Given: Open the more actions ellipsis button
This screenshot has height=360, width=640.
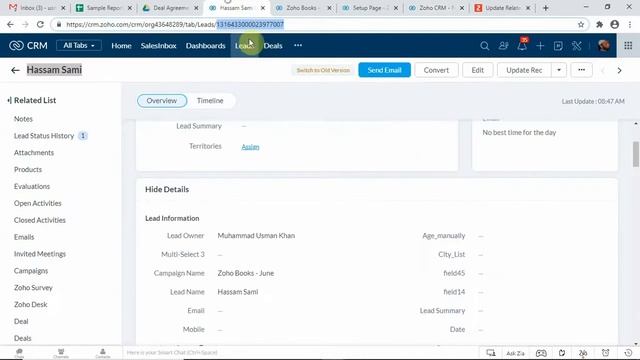Looking at the screenshot, I should [581, 70].
